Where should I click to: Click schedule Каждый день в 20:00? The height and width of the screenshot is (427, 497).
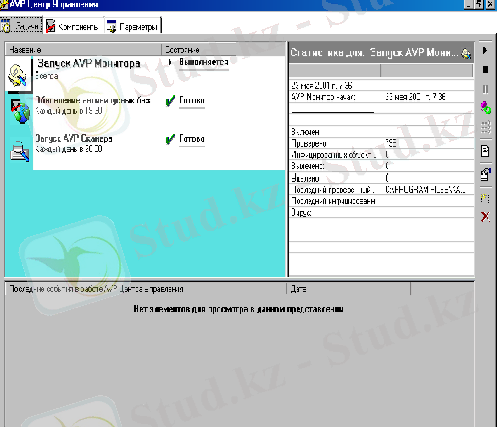(69, 149)
